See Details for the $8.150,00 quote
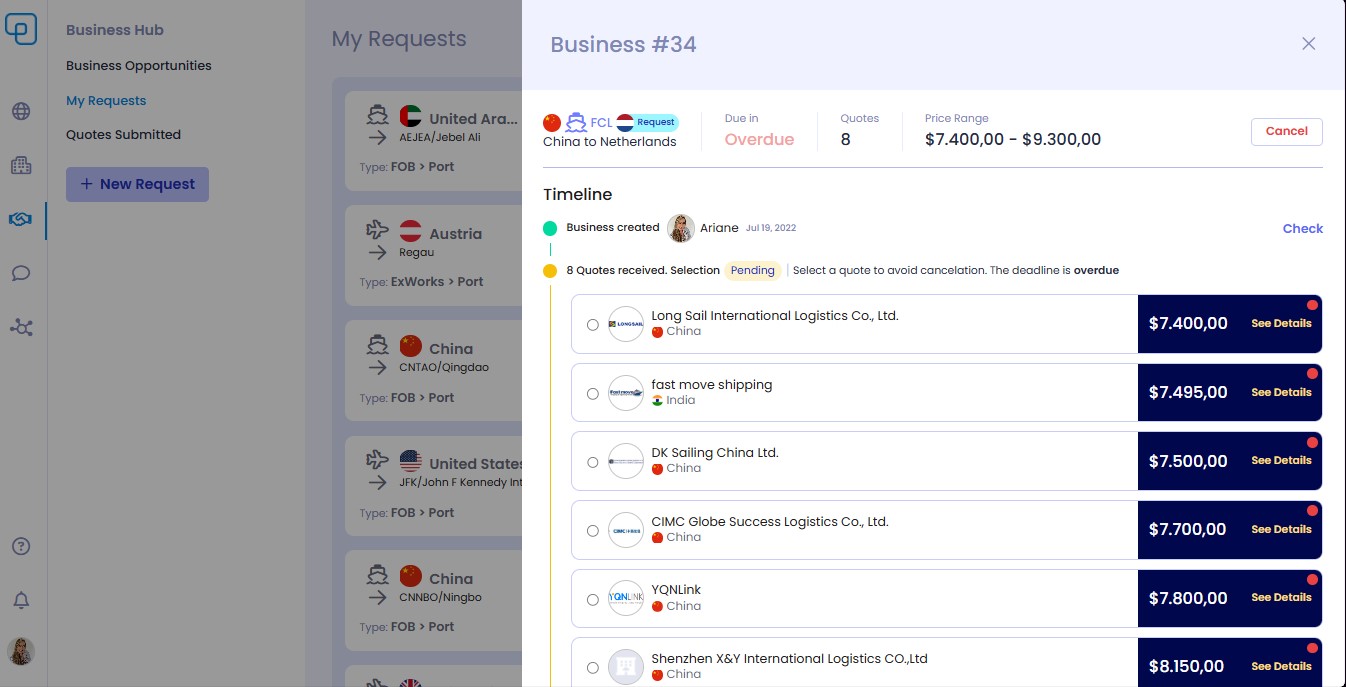 pyautogui.click(x=1281, y=667)
